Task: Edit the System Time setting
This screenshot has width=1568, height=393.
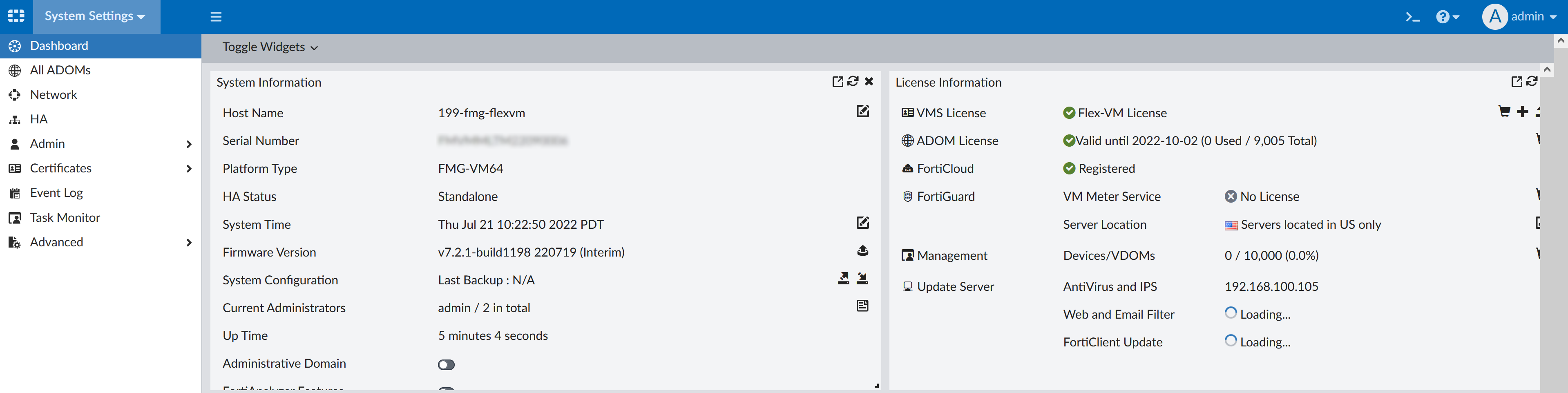Action: pyautogui.click(x=862, y=223)
